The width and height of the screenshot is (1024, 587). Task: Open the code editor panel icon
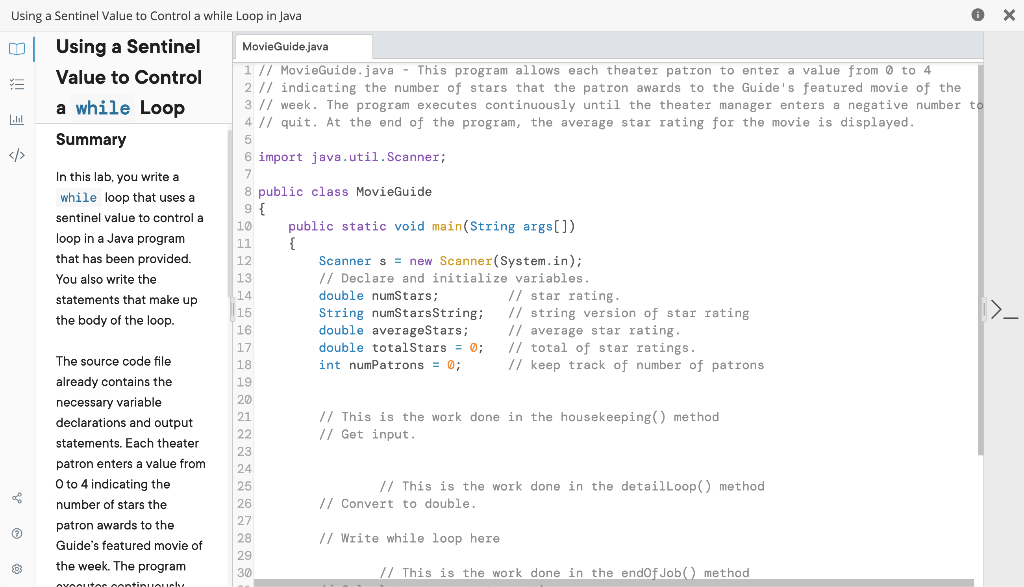pyautogui.click(x=15, y=156)
